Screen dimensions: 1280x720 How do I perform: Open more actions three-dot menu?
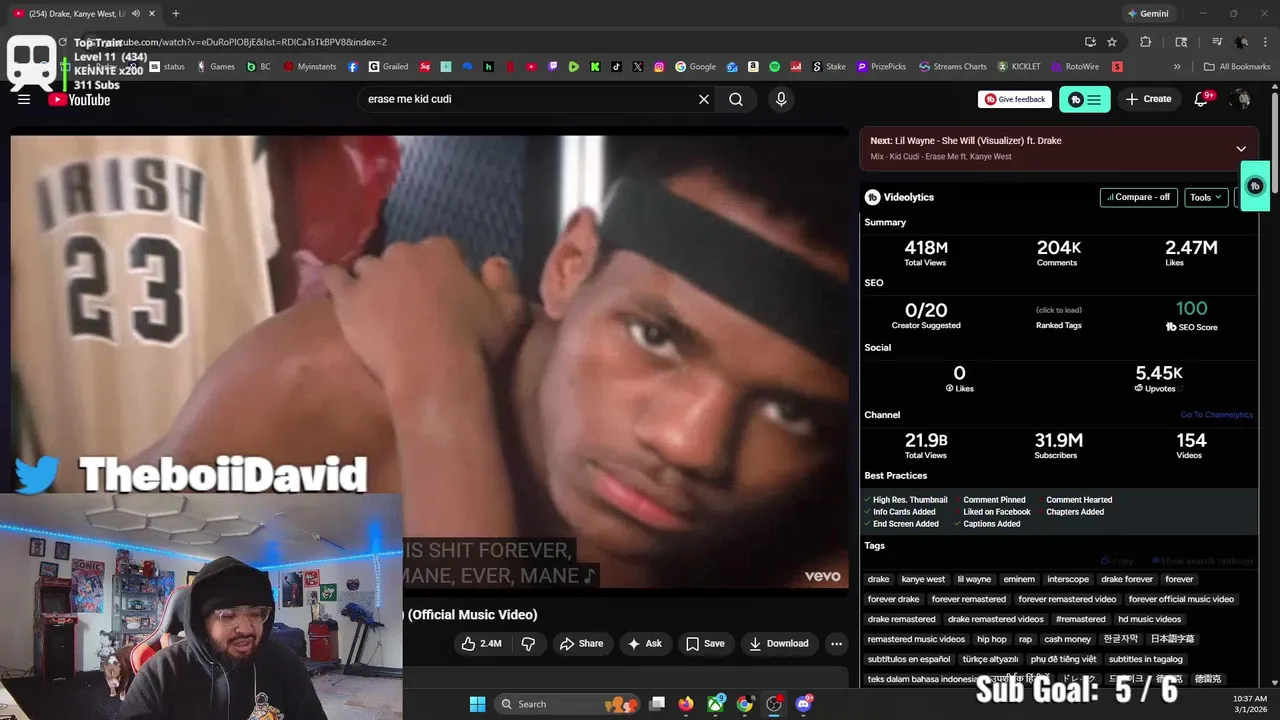837,643
